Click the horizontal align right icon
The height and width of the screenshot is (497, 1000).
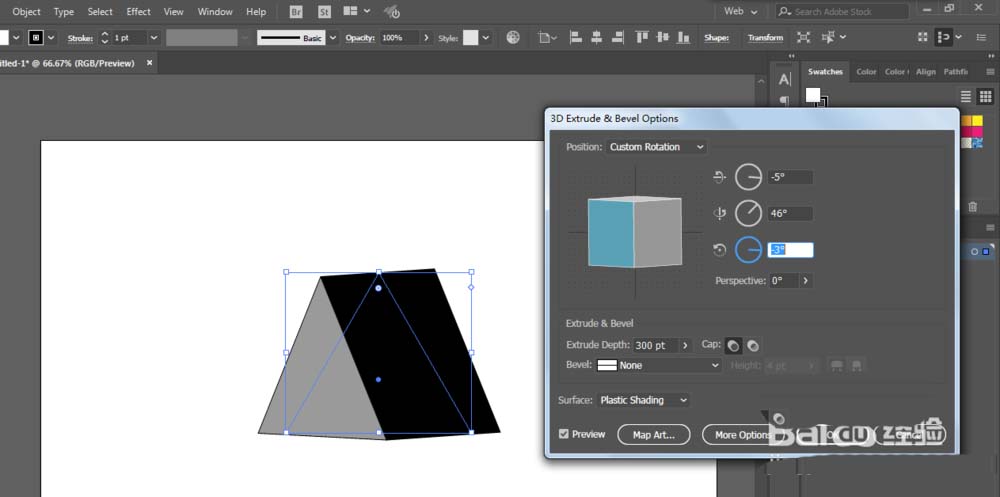point(617,38)
